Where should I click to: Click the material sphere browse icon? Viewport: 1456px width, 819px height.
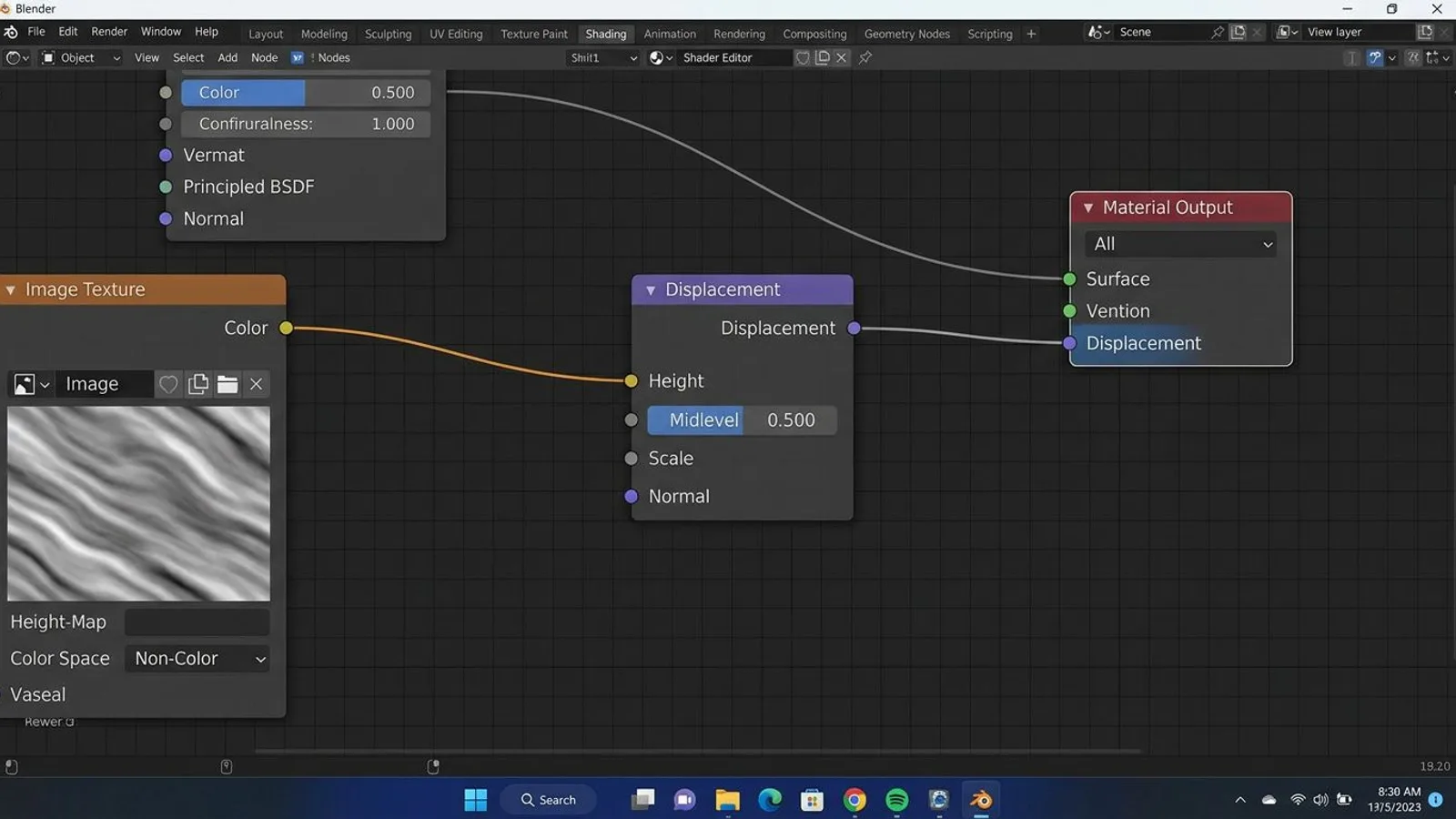[661, 57]
